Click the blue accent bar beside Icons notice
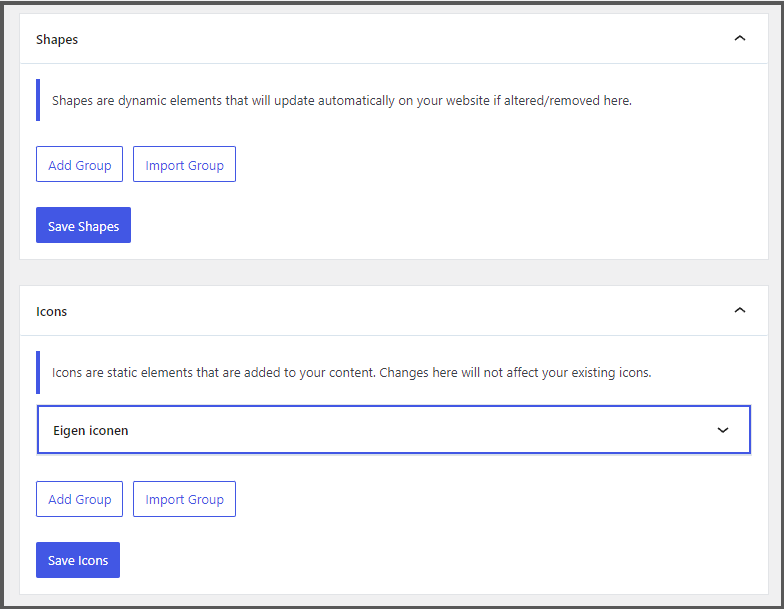Screen dimensions: 784x609 (38, 373)
